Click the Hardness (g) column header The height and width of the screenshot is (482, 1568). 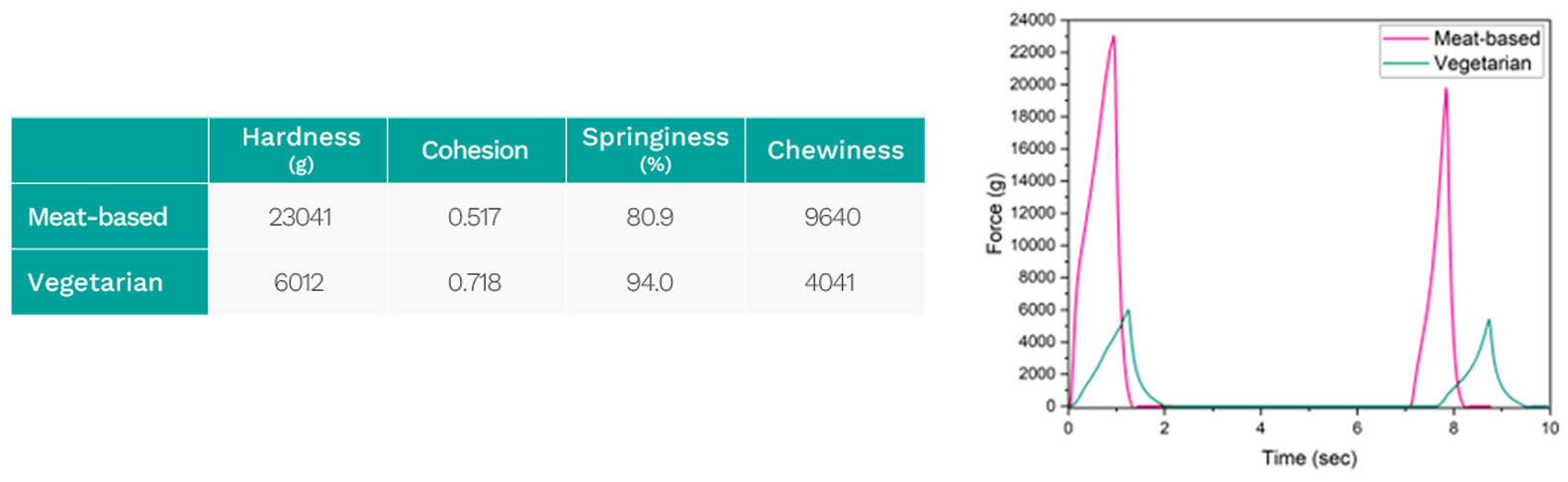[301, 148]
